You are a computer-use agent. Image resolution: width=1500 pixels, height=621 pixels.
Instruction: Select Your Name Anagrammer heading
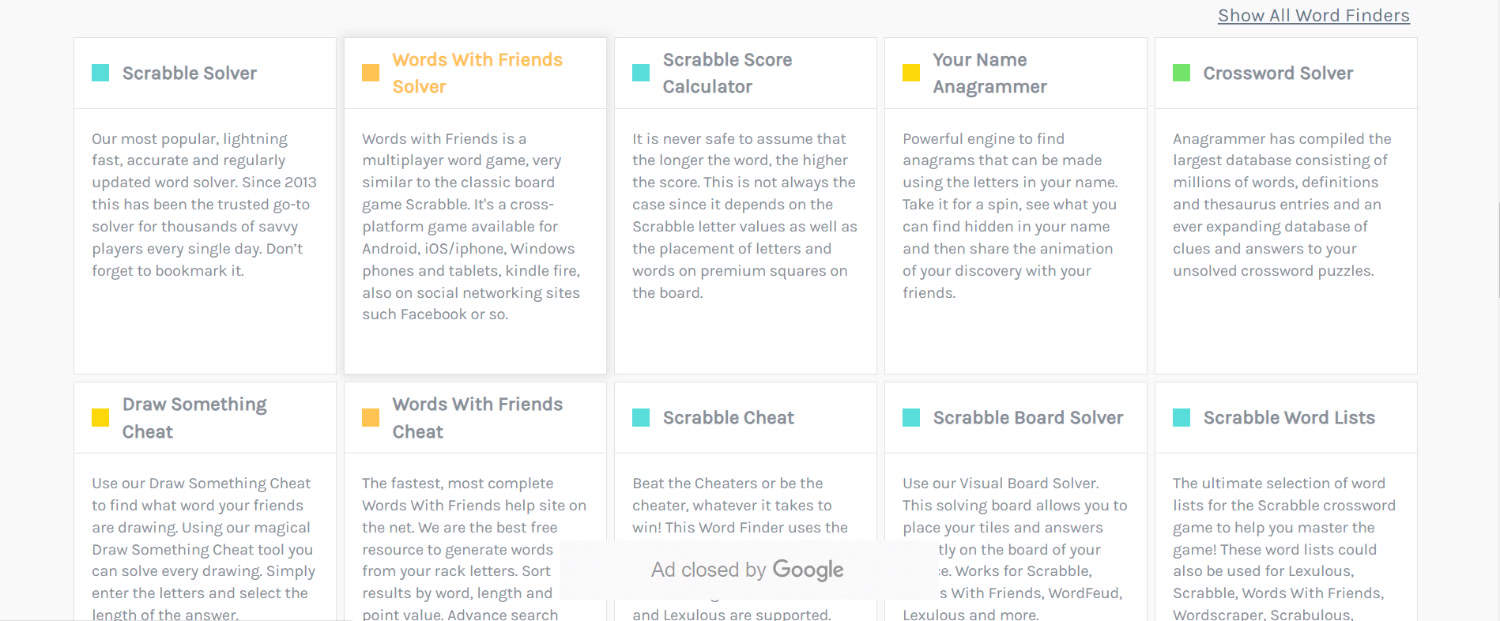(989, 73)
